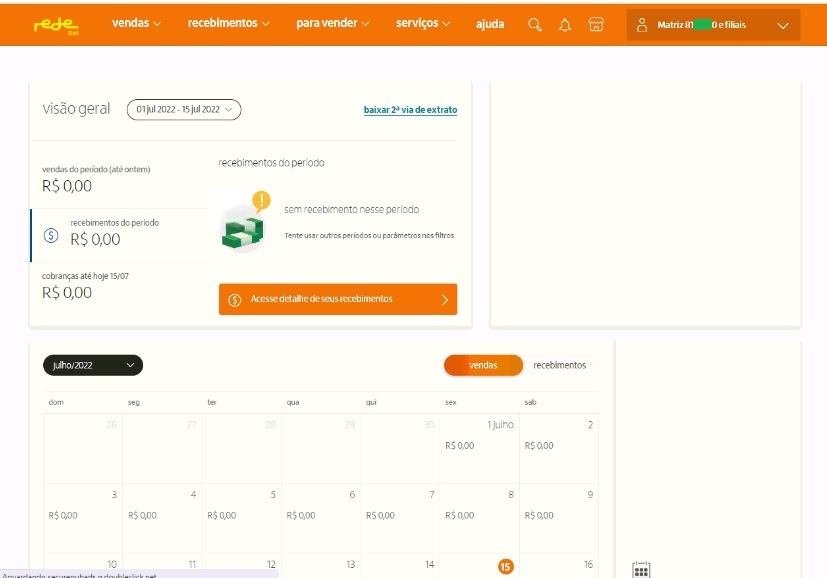Image resolution: width=827 pixels, height=578 pixels.
Task: Click grayed previous-month day 30
Action: [x=400, y=448]
